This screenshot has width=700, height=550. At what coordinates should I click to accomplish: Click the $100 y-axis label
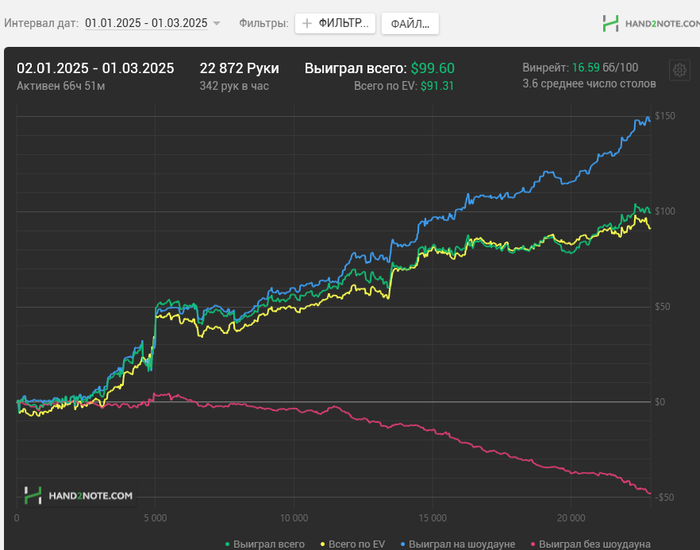coord(665,211)
